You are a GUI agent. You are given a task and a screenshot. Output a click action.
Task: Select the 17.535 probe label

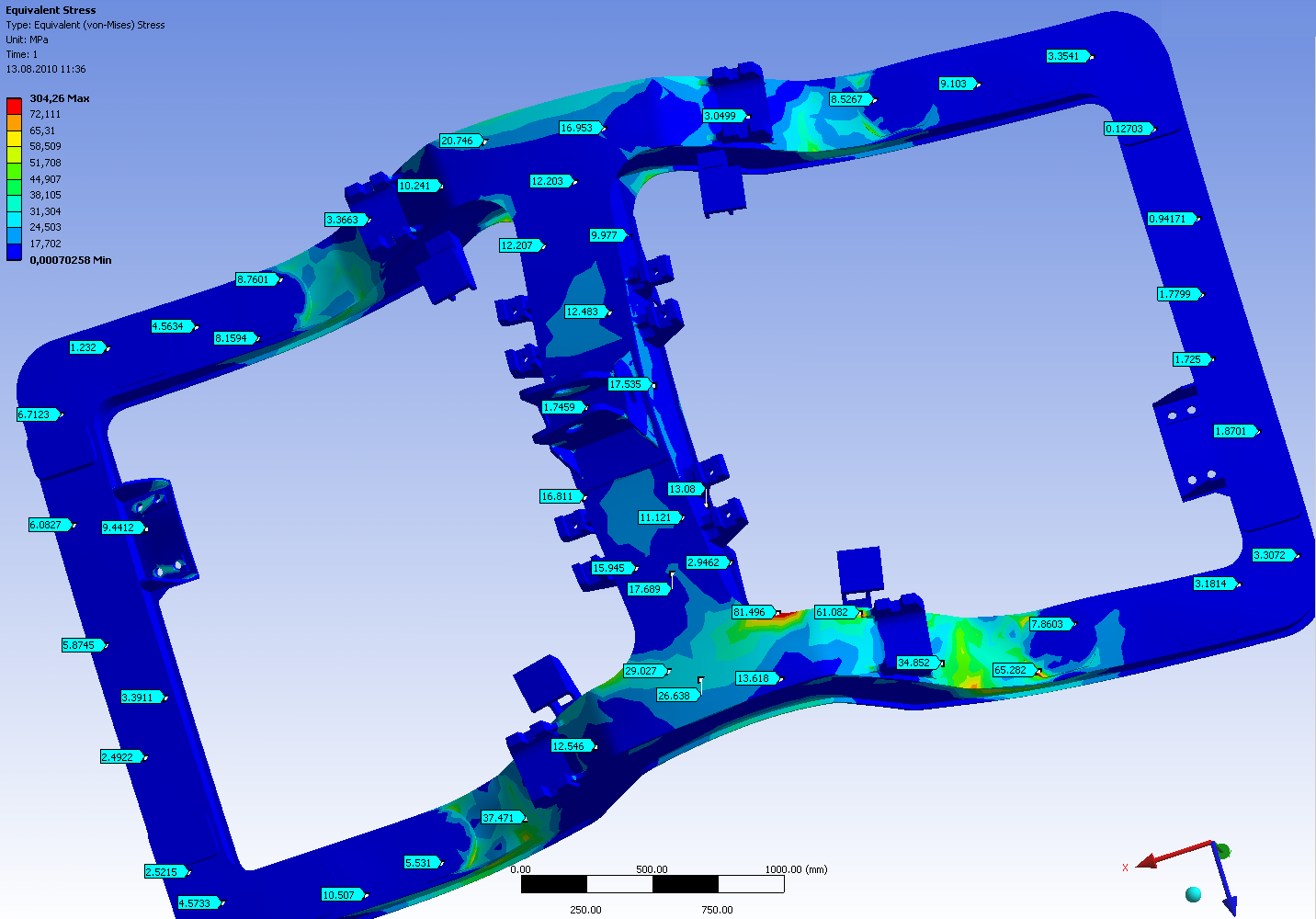630,384
